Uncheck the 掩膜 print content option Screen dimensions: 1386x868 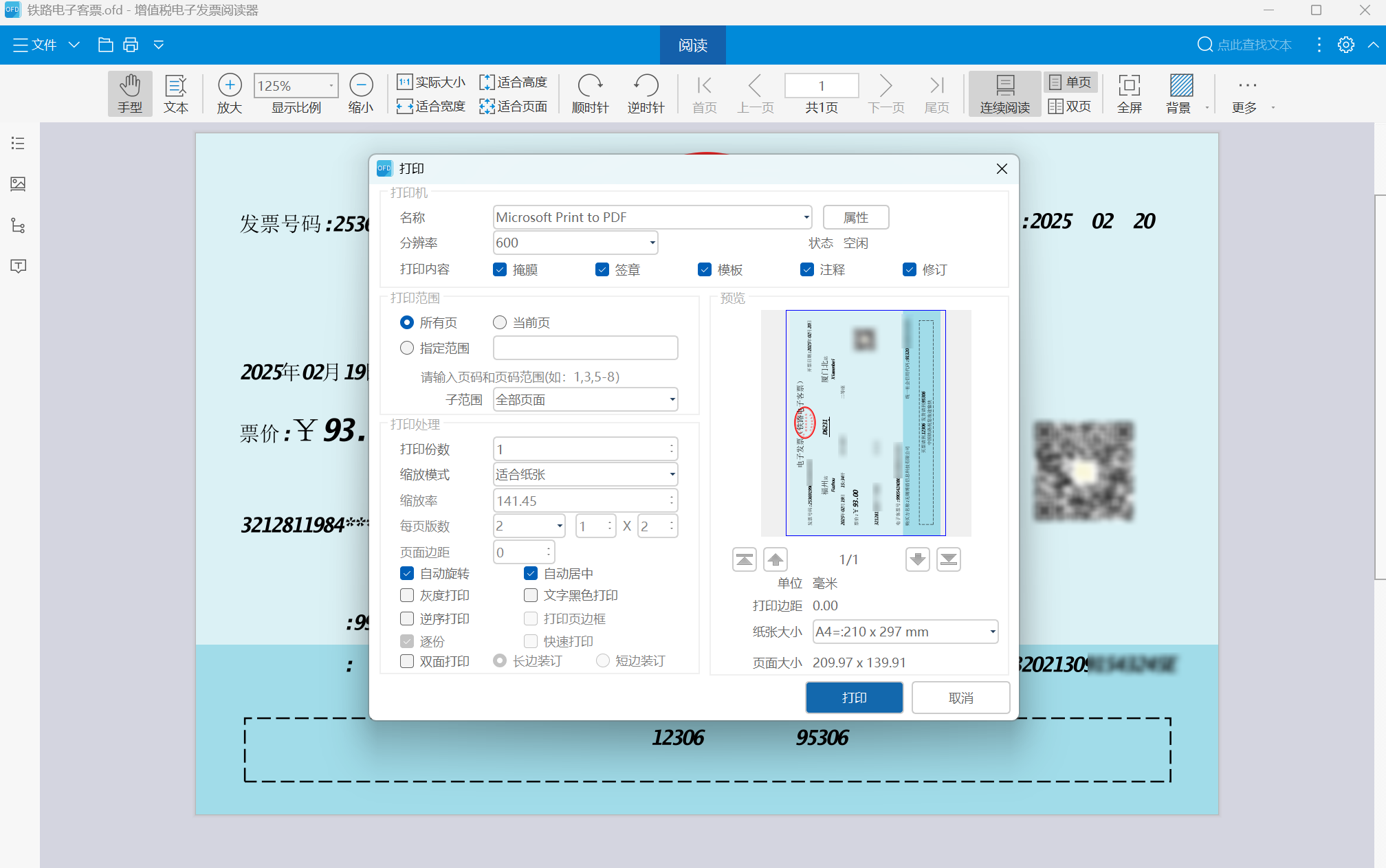click(x=500, y=269)
